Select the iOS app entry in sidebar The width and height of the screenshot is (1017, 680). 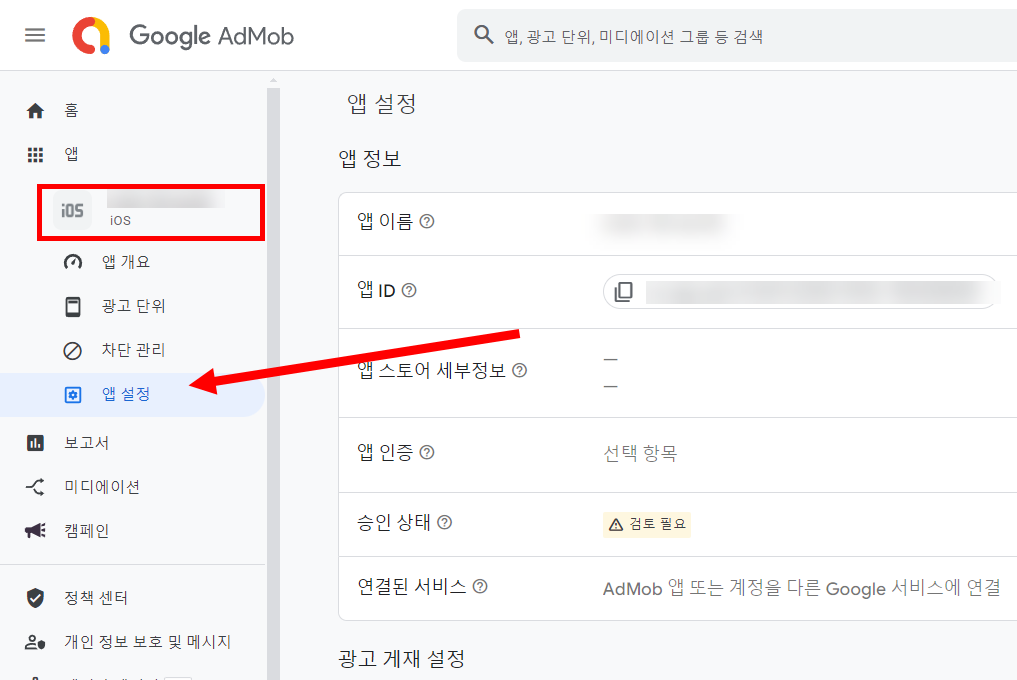tap(150, 211)
